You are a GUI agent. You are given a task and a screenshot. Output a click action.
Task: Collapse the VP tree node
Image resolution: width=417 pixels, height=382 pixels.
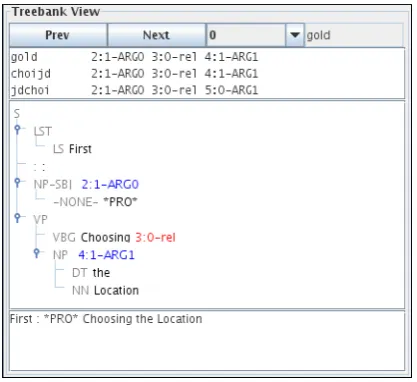click(18, 218)
